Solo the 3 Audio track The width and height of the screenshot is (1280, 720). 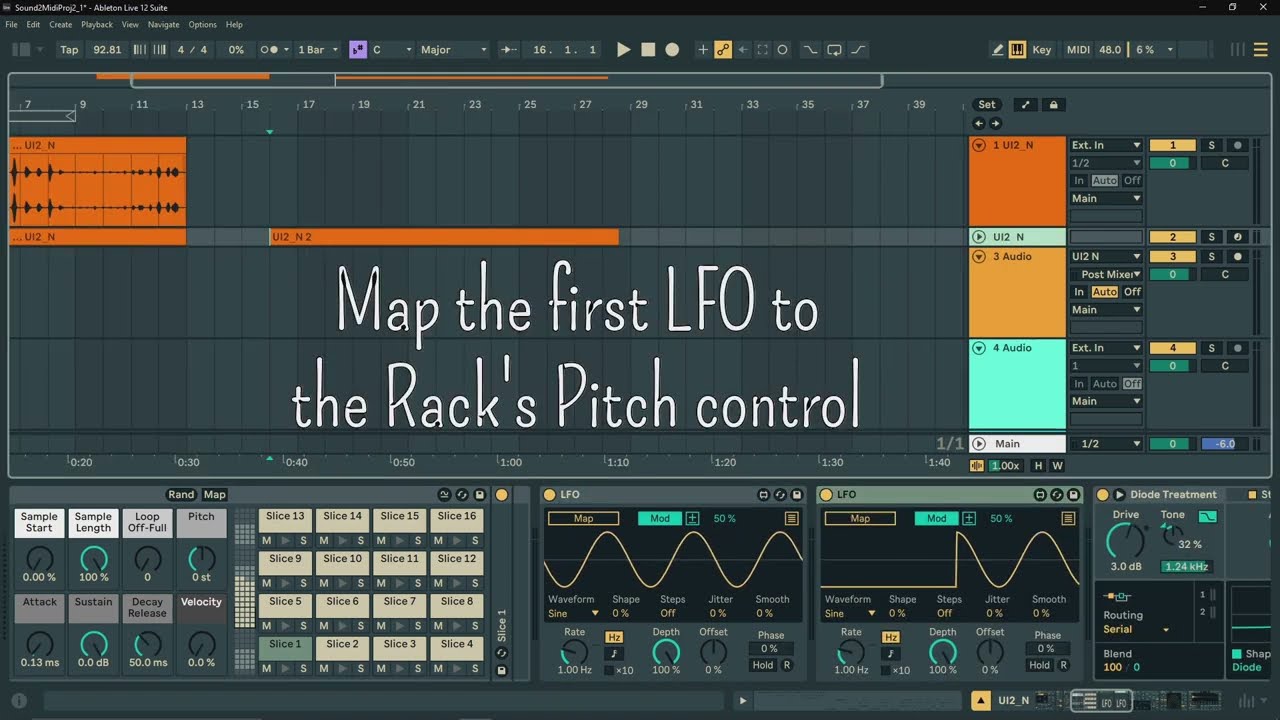1211,256
